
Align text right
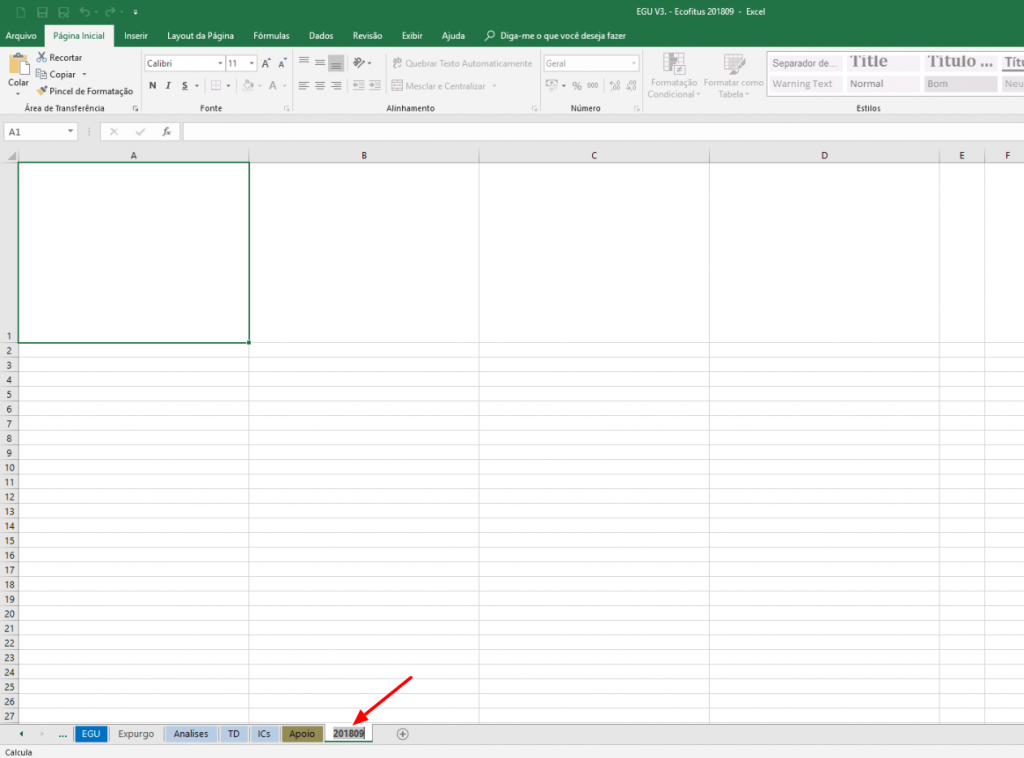pyautogui.click(x=336, y=86)
